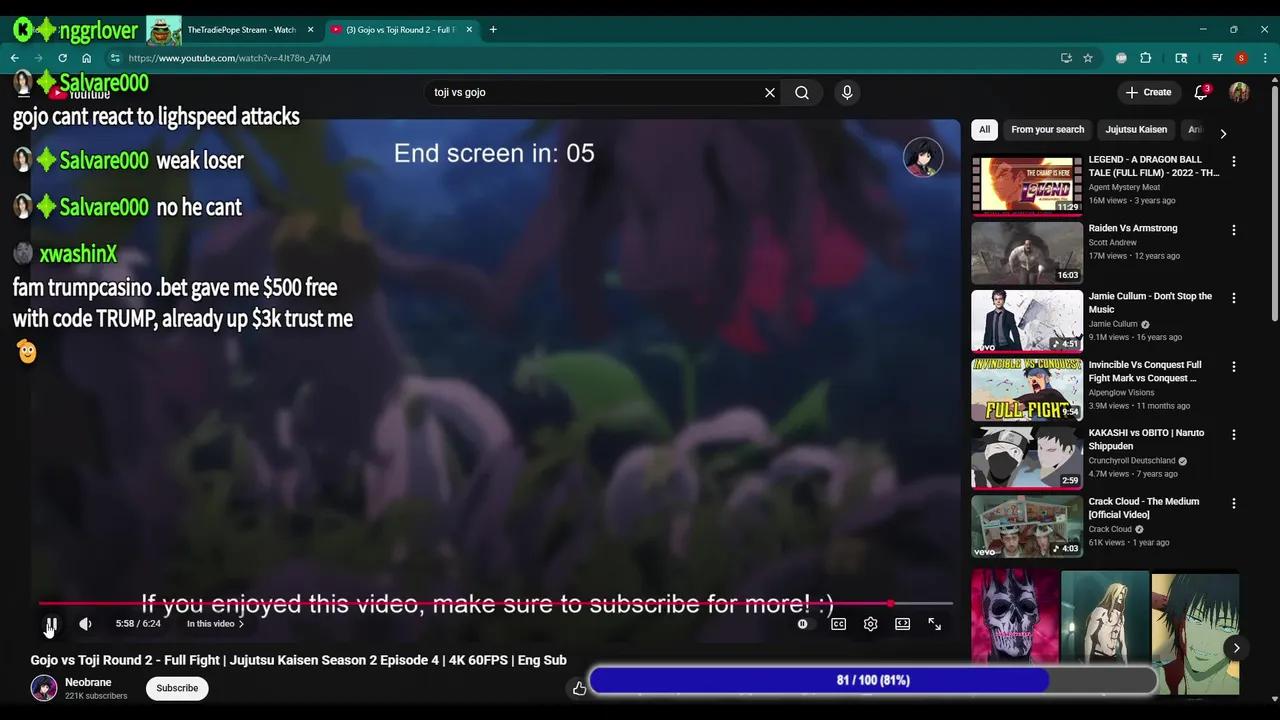
Task: Open 'LEGEND - A DRAGON BALL TALE' thumbnail
Action: click(x=1027, y=184)
